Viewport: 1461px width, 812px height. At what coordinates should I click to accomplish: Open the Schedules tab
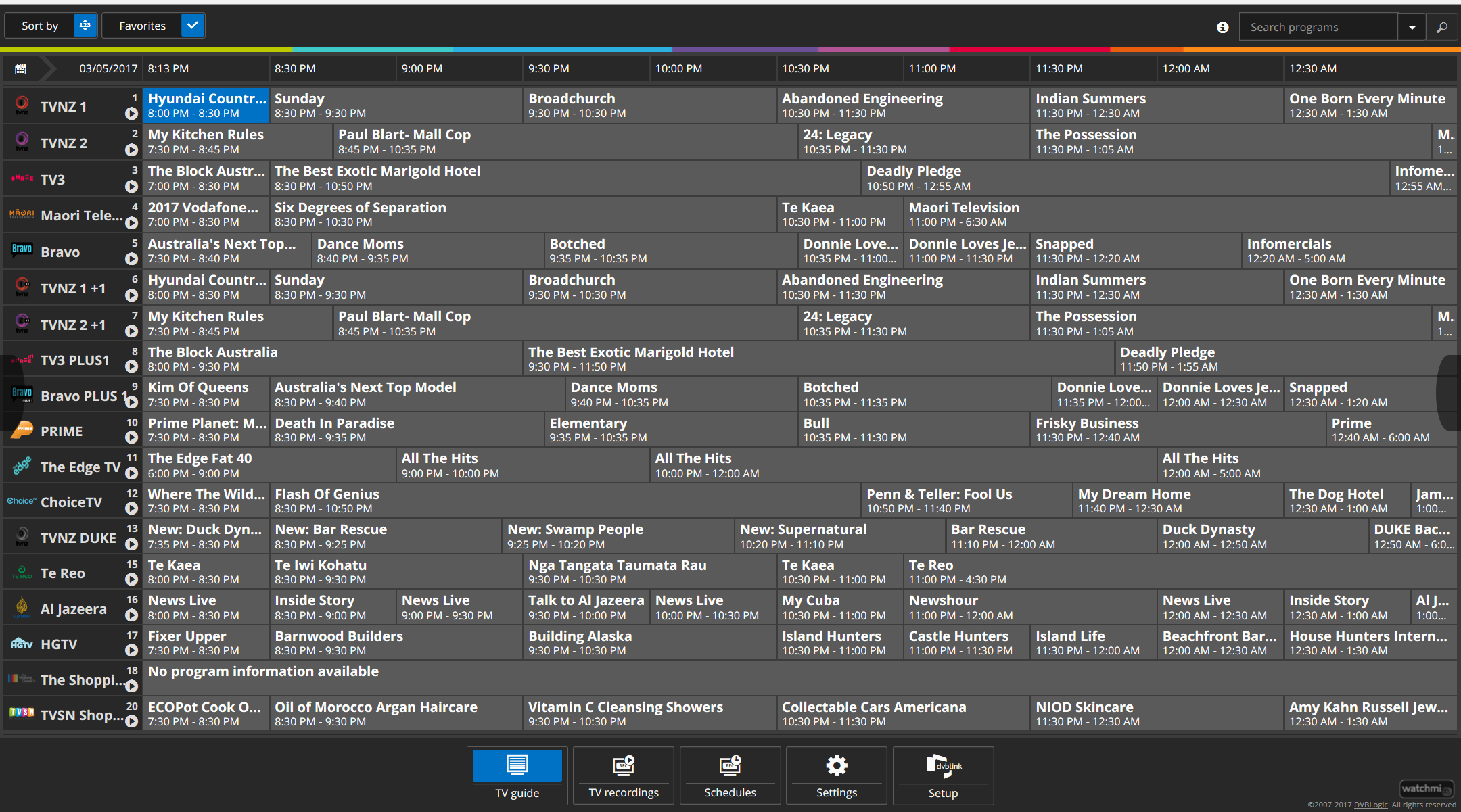click(730, 775)
